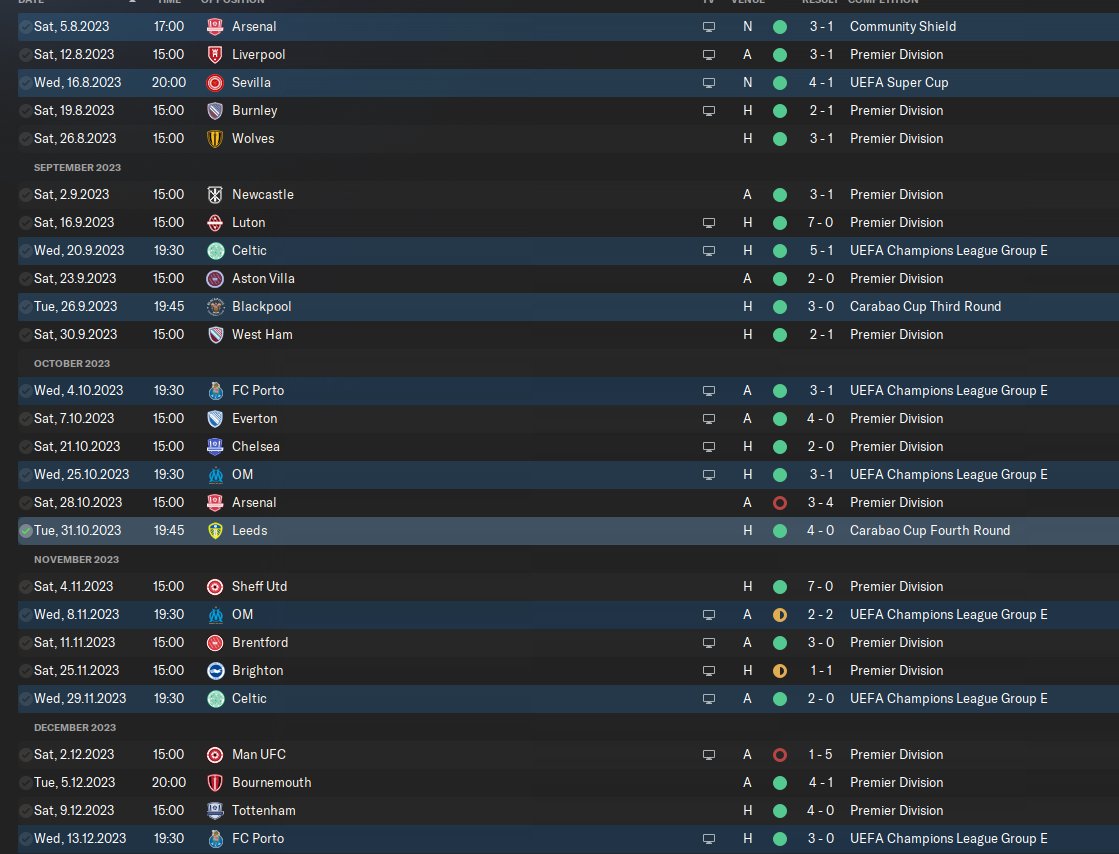Select the Wolves club badge icon
Screen dimensions: 1119x854
pos(215,138)
